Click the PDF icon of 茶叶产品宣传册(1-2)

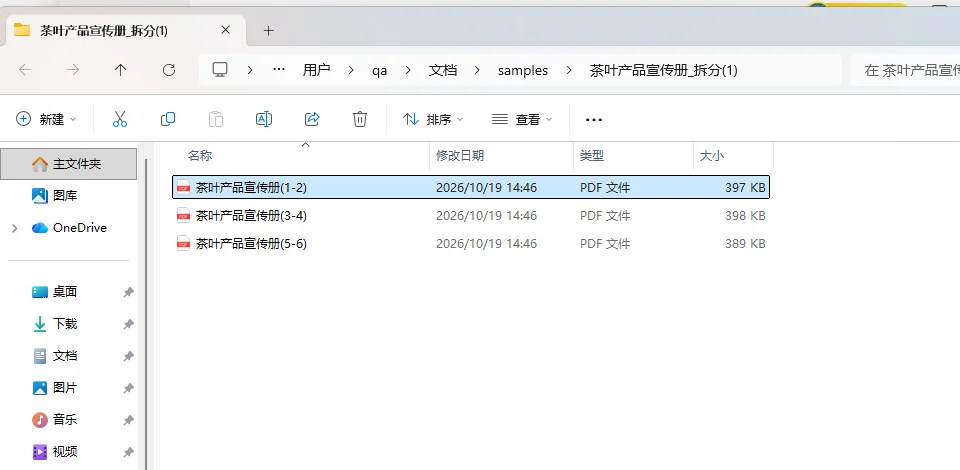(183, 188)
